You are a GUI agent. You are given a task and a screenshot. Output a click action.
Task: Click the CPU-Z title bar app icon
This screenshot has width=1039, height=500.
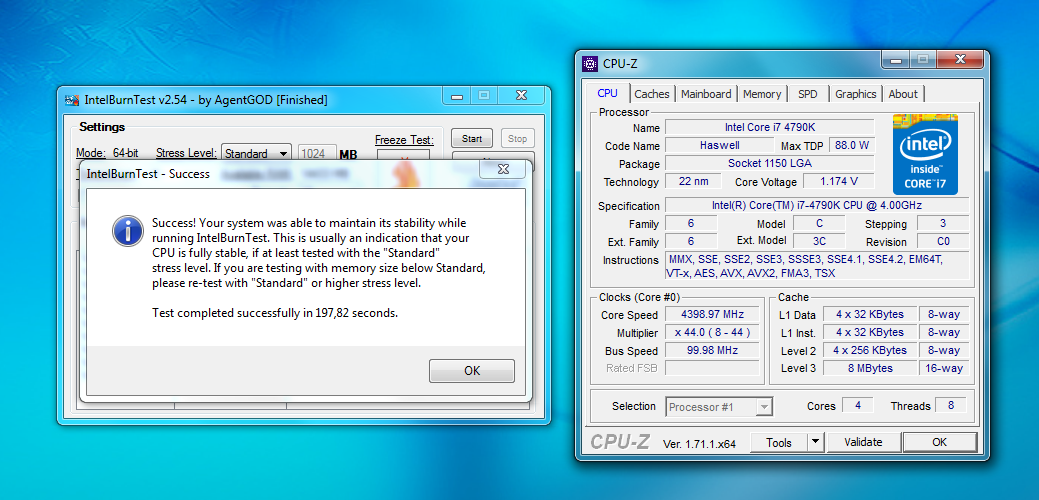point(589,64)
